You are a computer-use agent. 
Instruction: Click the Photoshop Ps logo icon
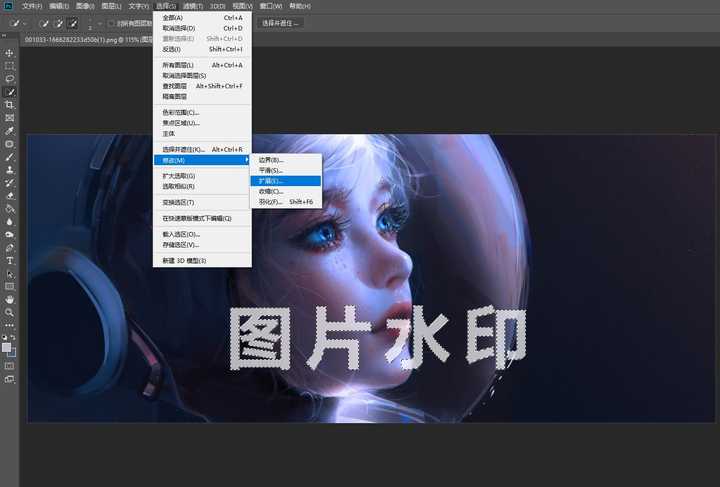[x=8, y=6]
